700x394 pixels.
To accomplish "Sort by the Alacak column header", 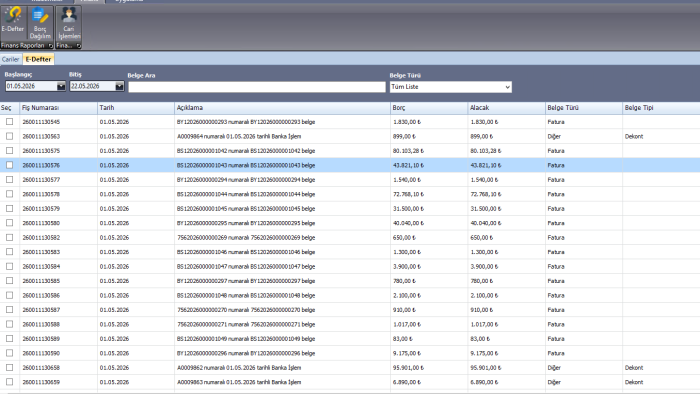I will pyautogui.click(x=507, y=108).
